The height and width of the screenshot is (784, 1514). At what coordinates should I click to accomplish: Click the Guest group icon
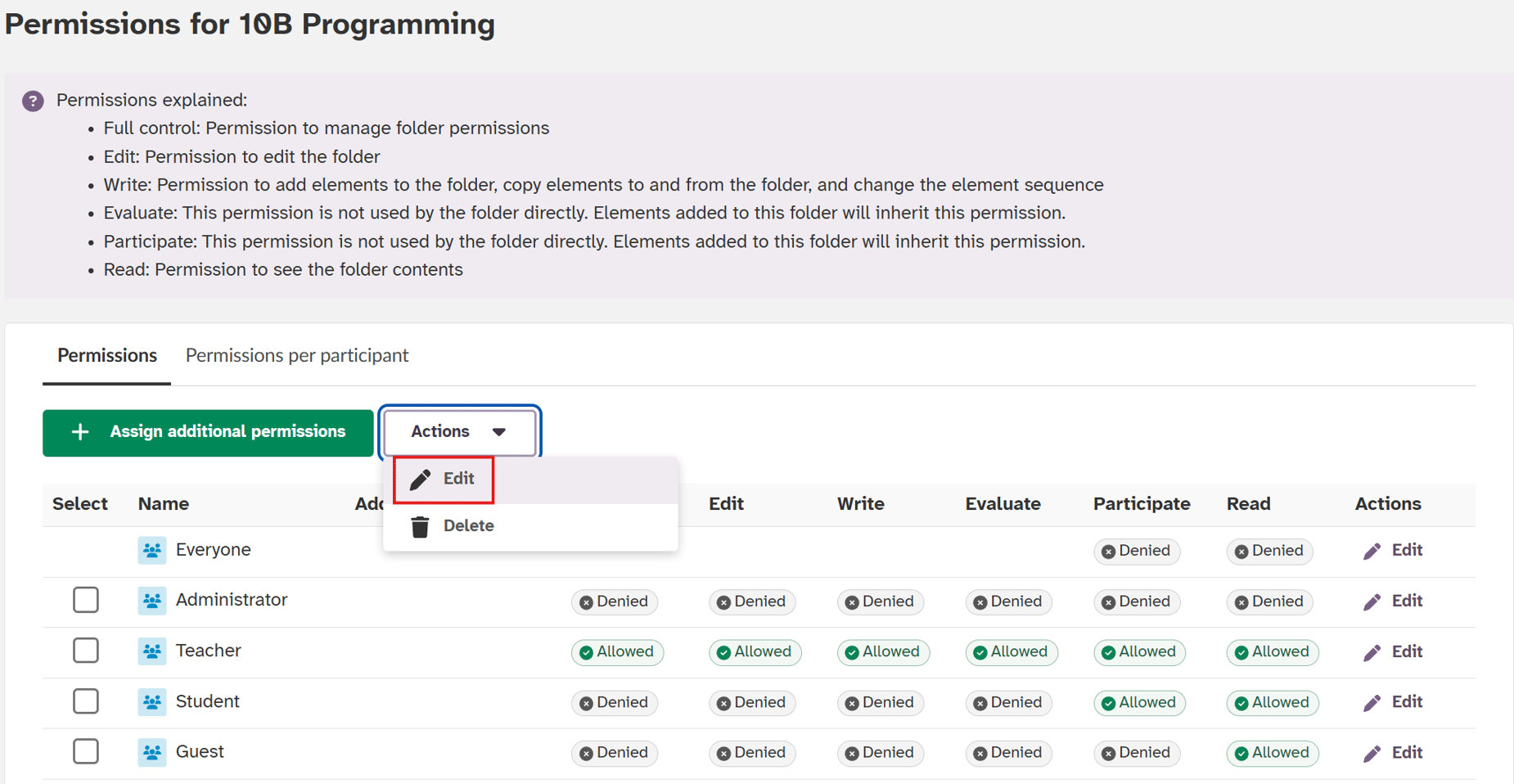click(x=152, y=753)
